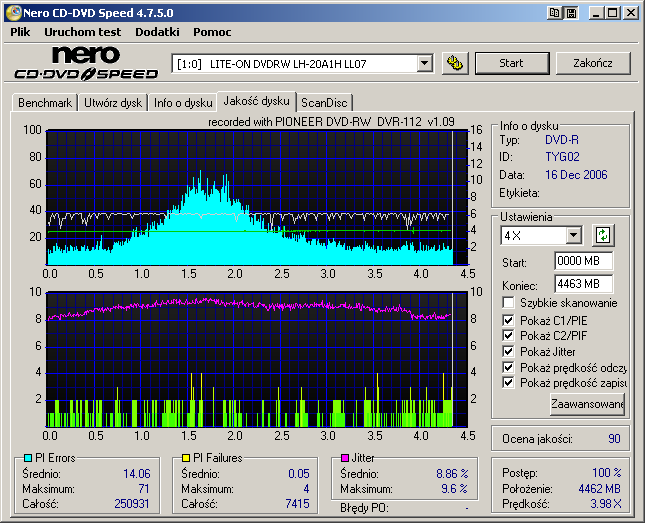
Task: Click the magenta Jitter legend swatch
Action: (x=345, y=458)
